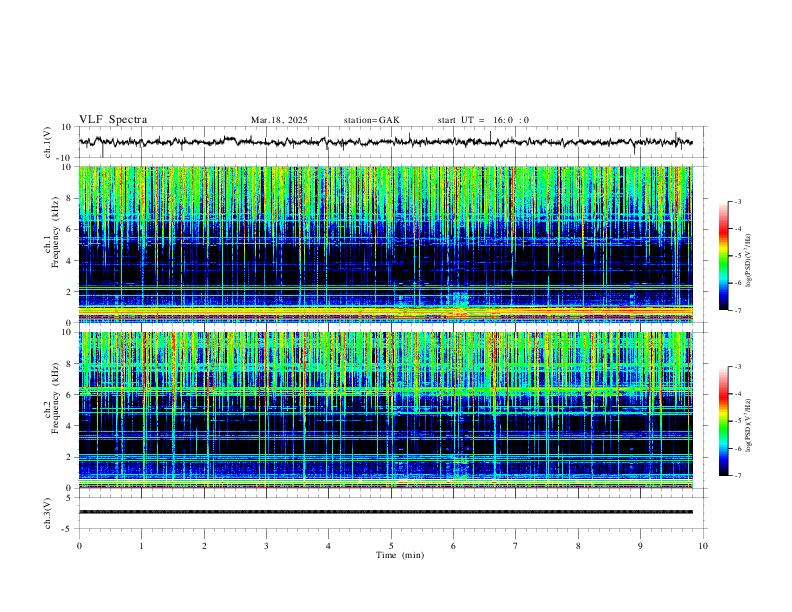Image resolution: width=792 pixels, height=612 pixels.
Task: Click the "start UT = 16:0 :0" text
Action: (x=483, y=120)
